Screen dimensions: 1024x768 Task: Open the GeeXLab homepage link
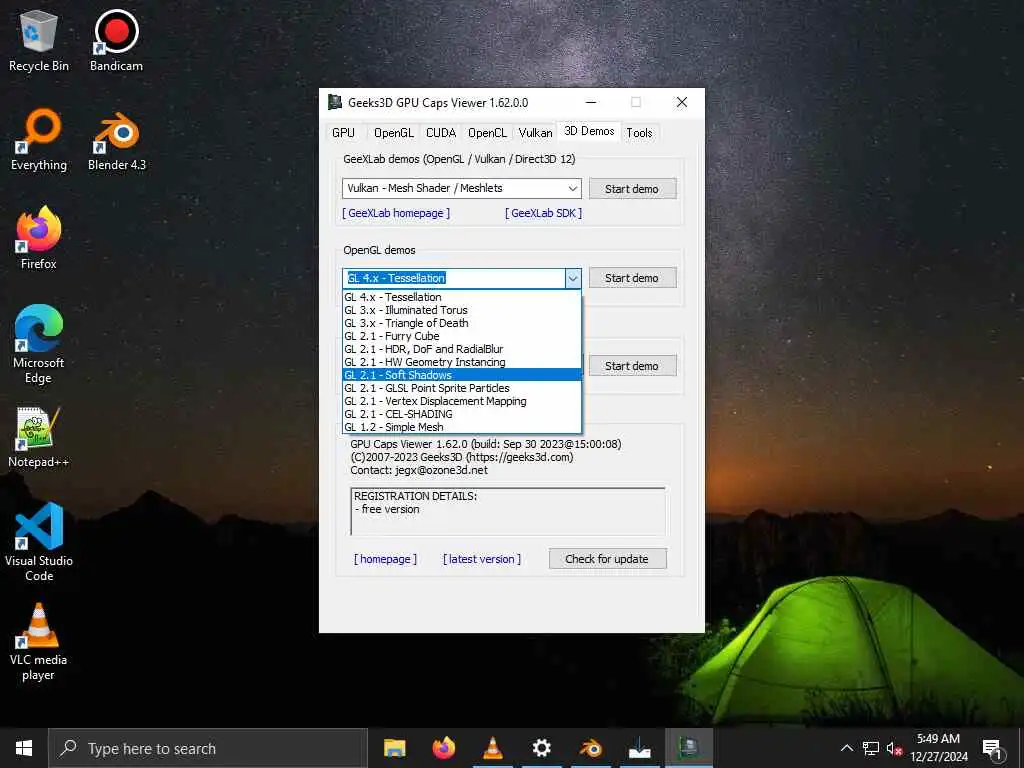click(396, 213)
